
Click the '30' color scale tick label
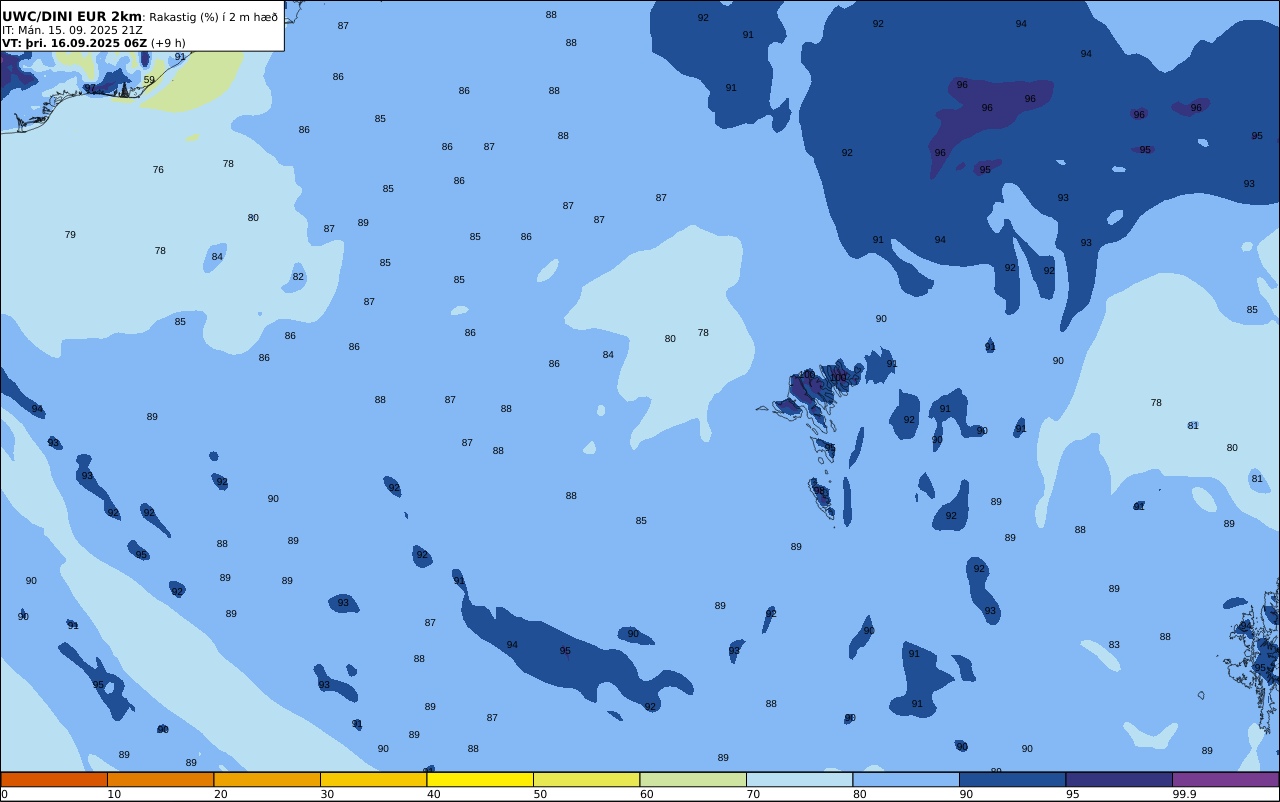point(327,794)
